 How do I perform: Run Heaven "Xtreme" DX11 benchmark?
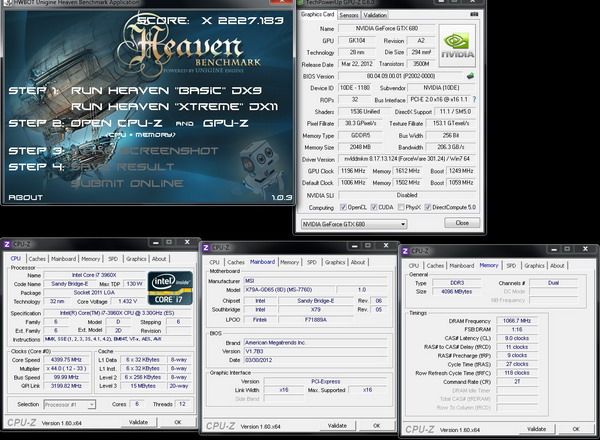174,107
